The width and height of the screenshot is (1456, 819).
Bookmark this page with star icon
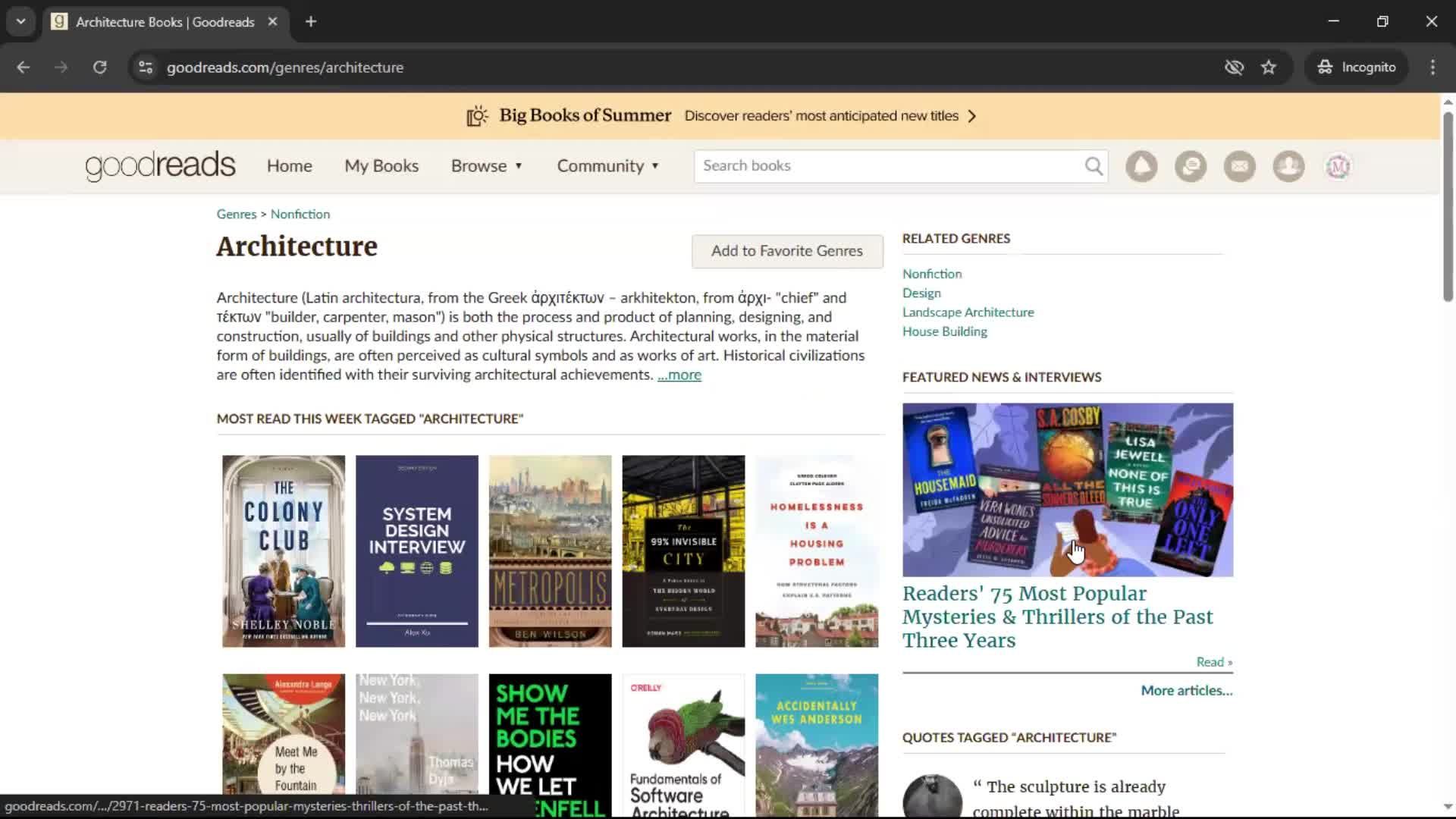click(x=1269, y=67)
